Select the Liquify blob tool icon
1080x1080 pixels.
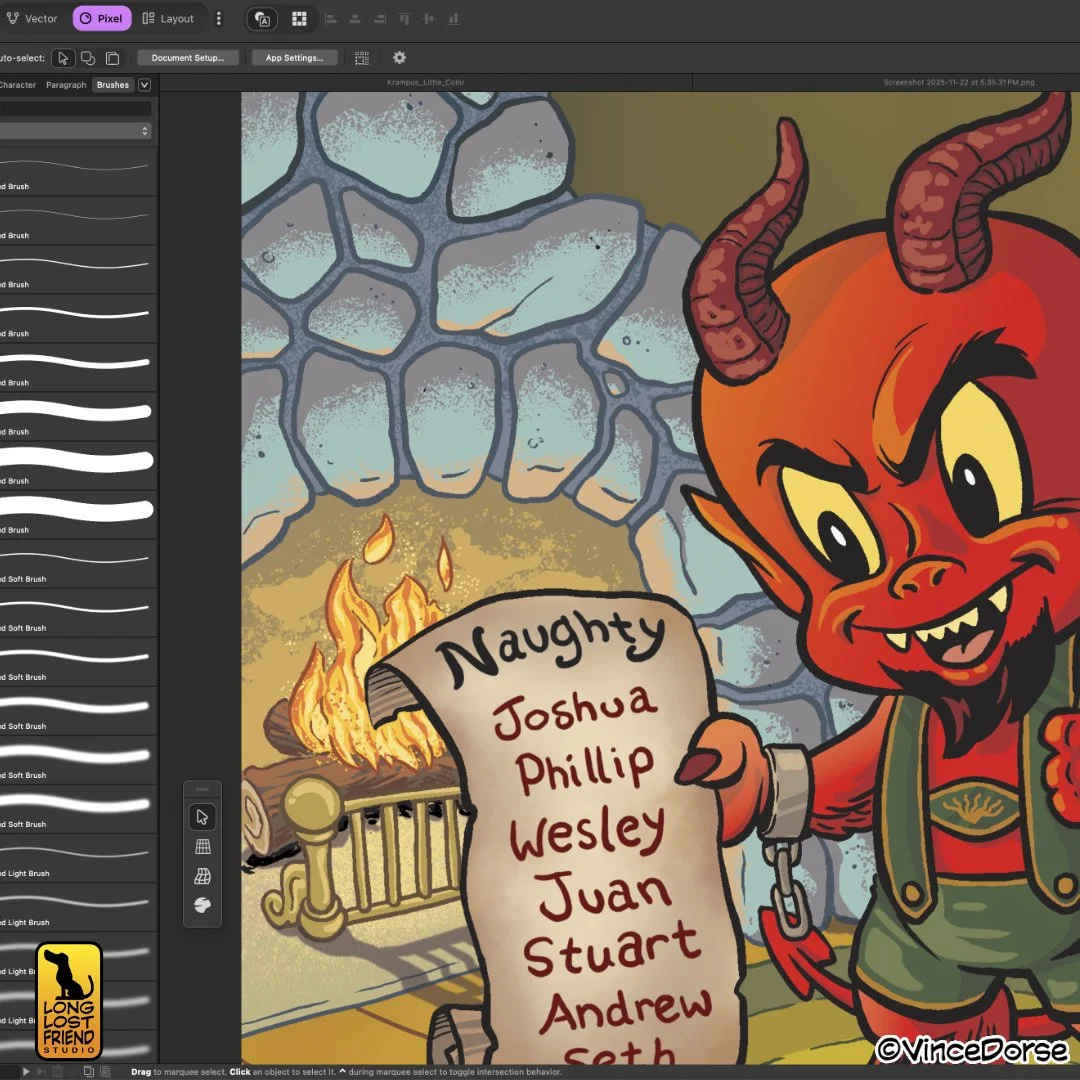click(x=202, y=905)
